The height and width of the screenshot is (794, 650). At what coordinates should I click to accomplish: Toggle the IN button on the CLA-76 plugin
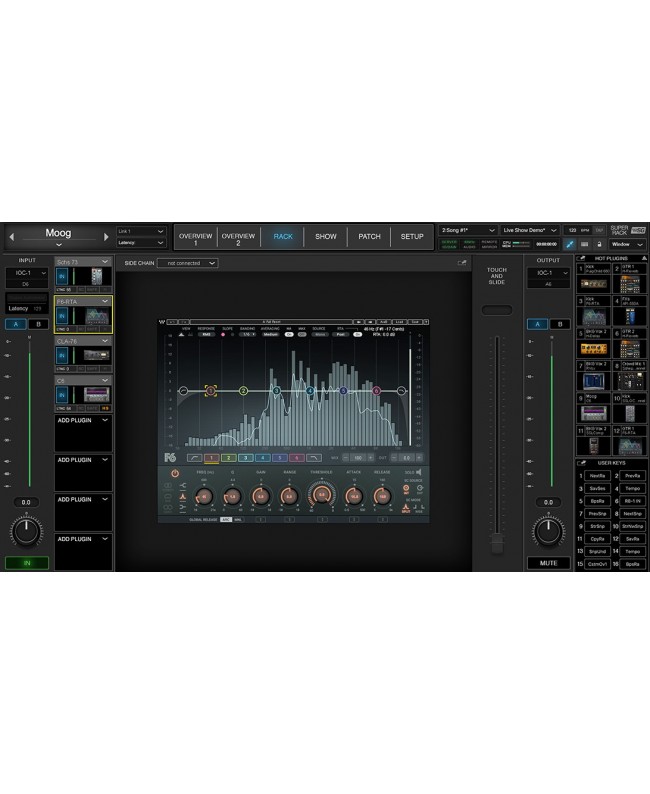[x=62, y=355]
